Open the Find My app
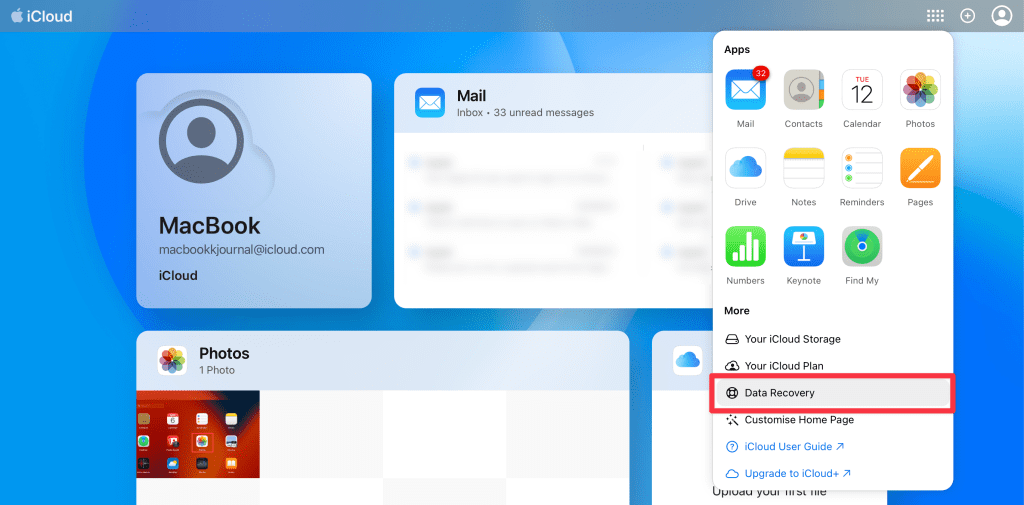This screenshot has width=1024, height=505. tap(862, 246)
